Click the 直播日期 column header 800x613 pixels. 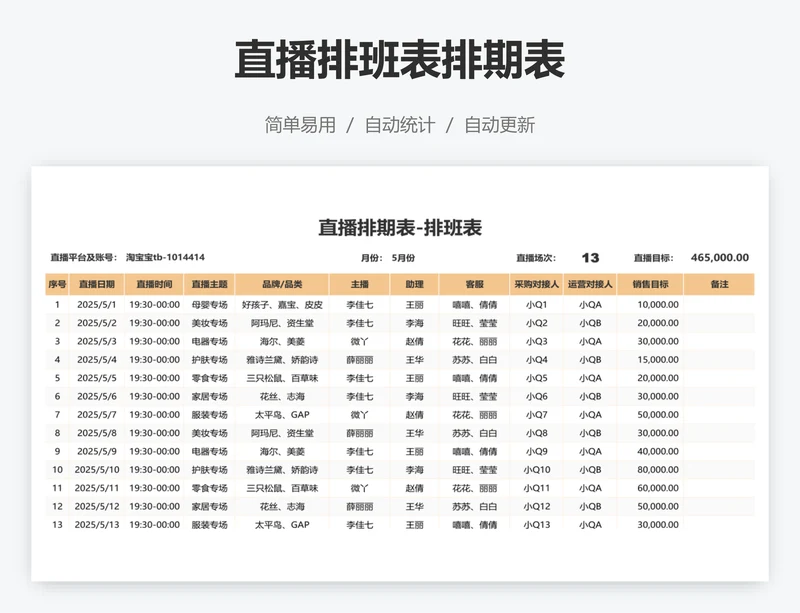pyautogui.click(x=96, y=284)
